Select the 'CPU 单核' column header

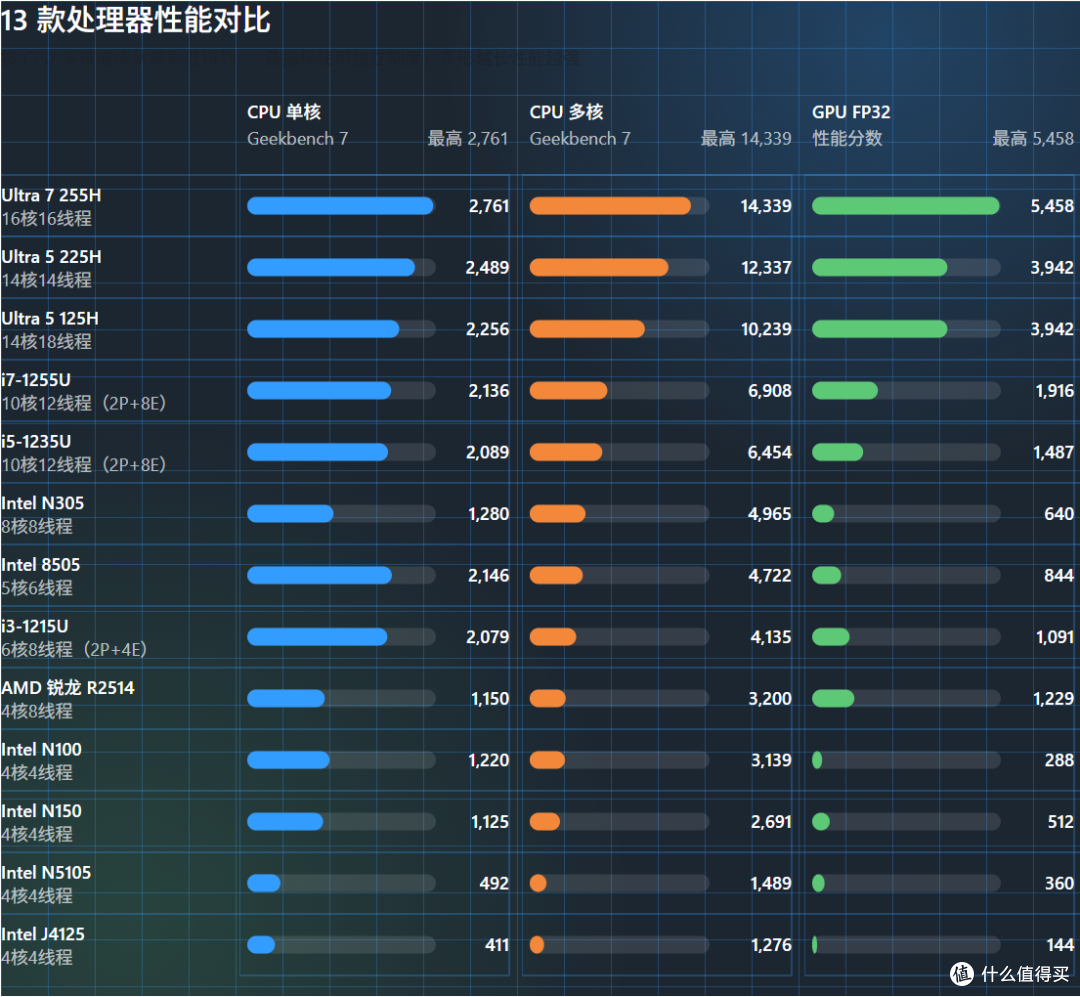pyautogui.click(x=284, y=112)
